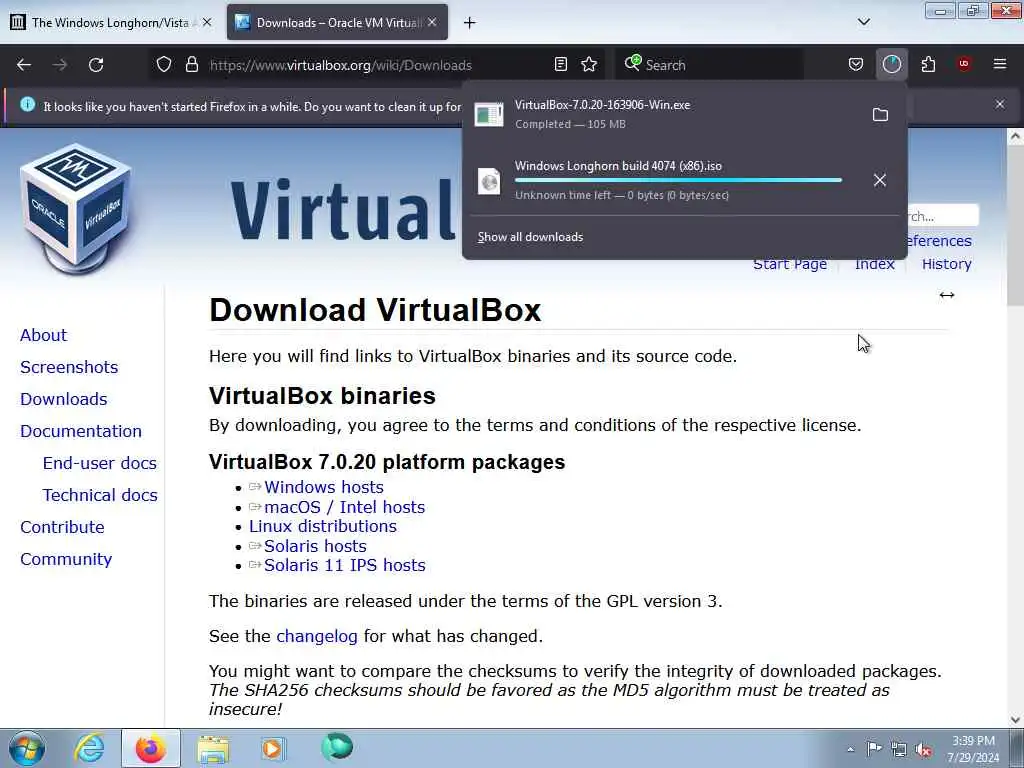Screen dimensions: 1024x768
Task: Download Solaris 11 IPS hosts package
Action: [x=345, y=566]
